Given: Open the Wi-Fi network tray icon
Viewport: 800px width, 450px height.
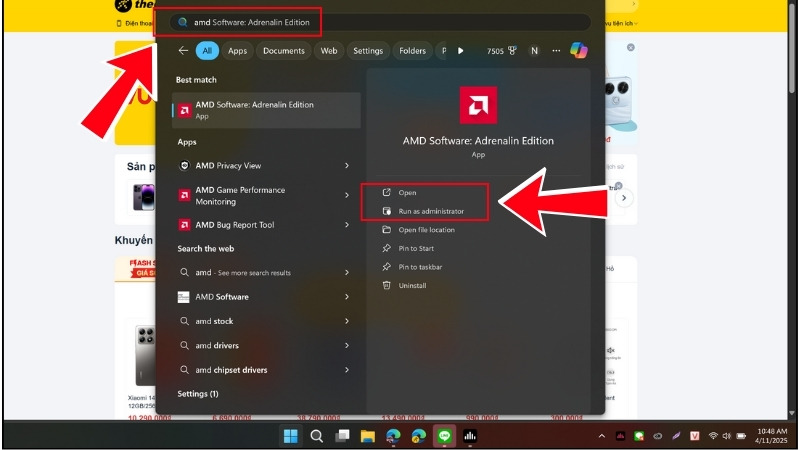Looking at the screenshot, I should click(x=713, y=436).
